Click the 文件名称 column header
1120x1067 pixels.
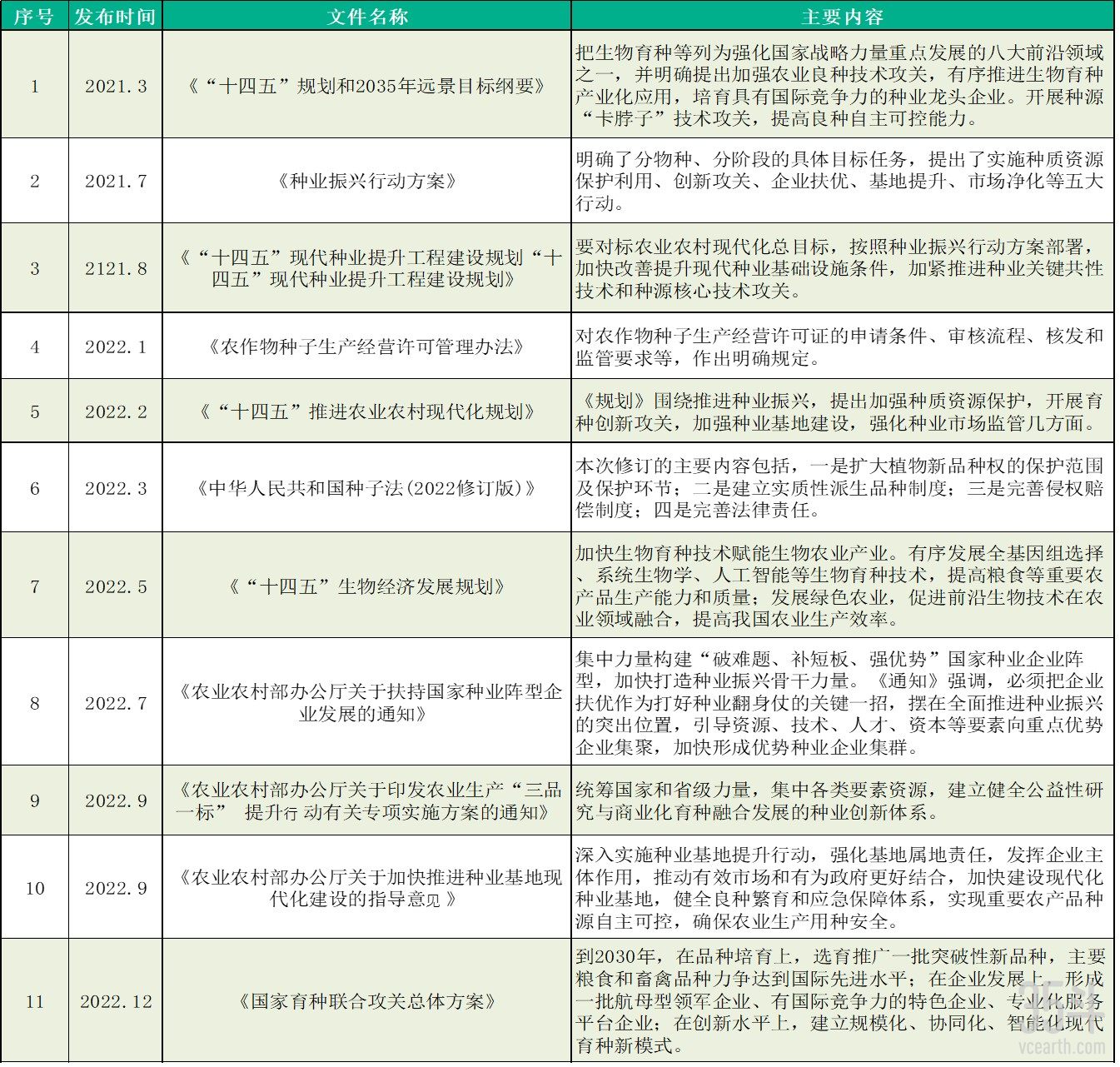[x=366, y=16]
